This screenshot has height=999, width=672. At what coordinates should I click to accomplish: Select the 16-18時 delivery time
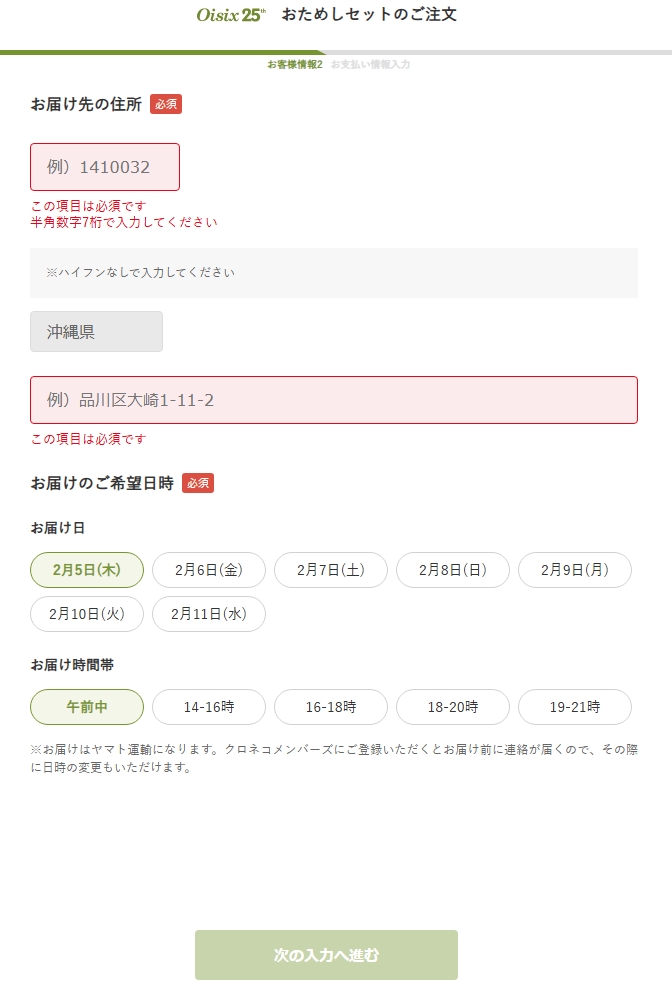pos(331,707)
